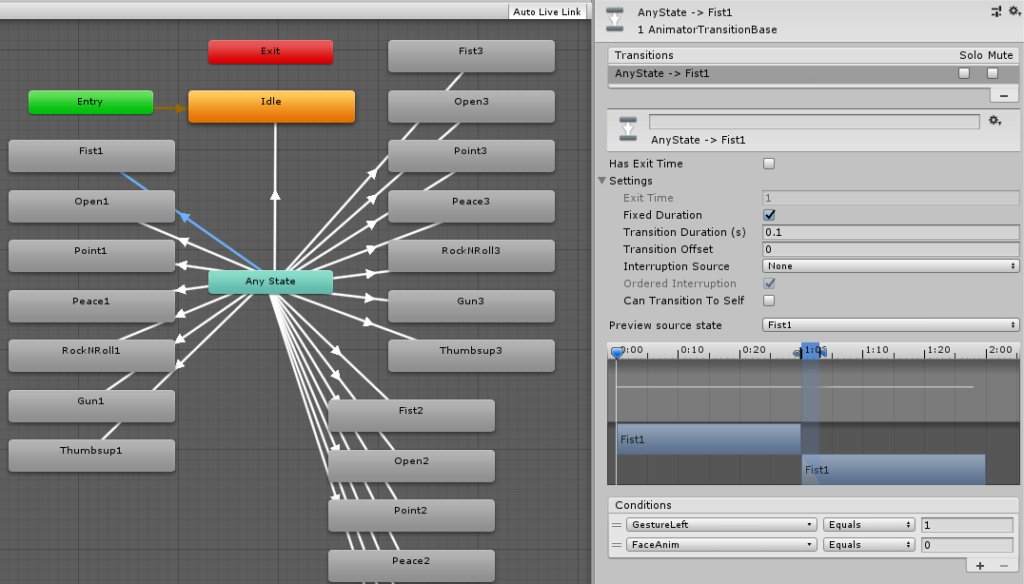Enable the Solo checkbox for AnyState -> Fist1
The height and width of the screenshot is (584, 1024).
pyautogui.click(x=964, y=73)
